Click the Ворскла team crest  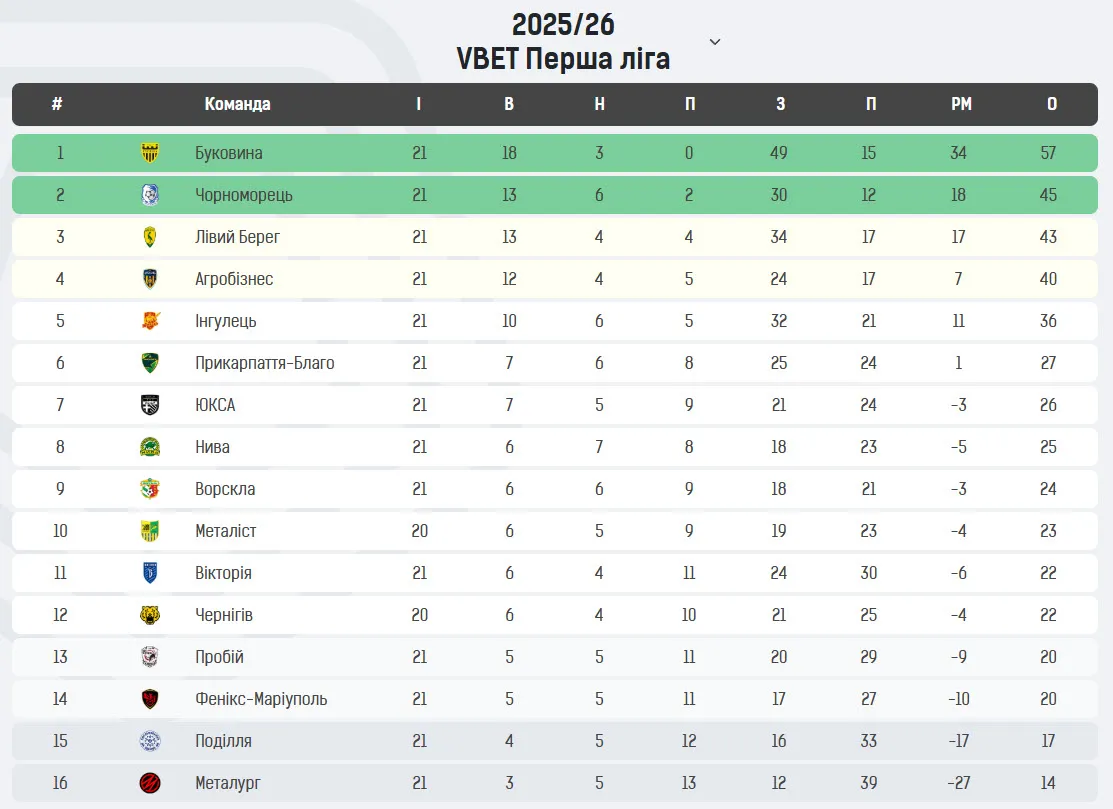pyautogui.click(x=150, y=489)
